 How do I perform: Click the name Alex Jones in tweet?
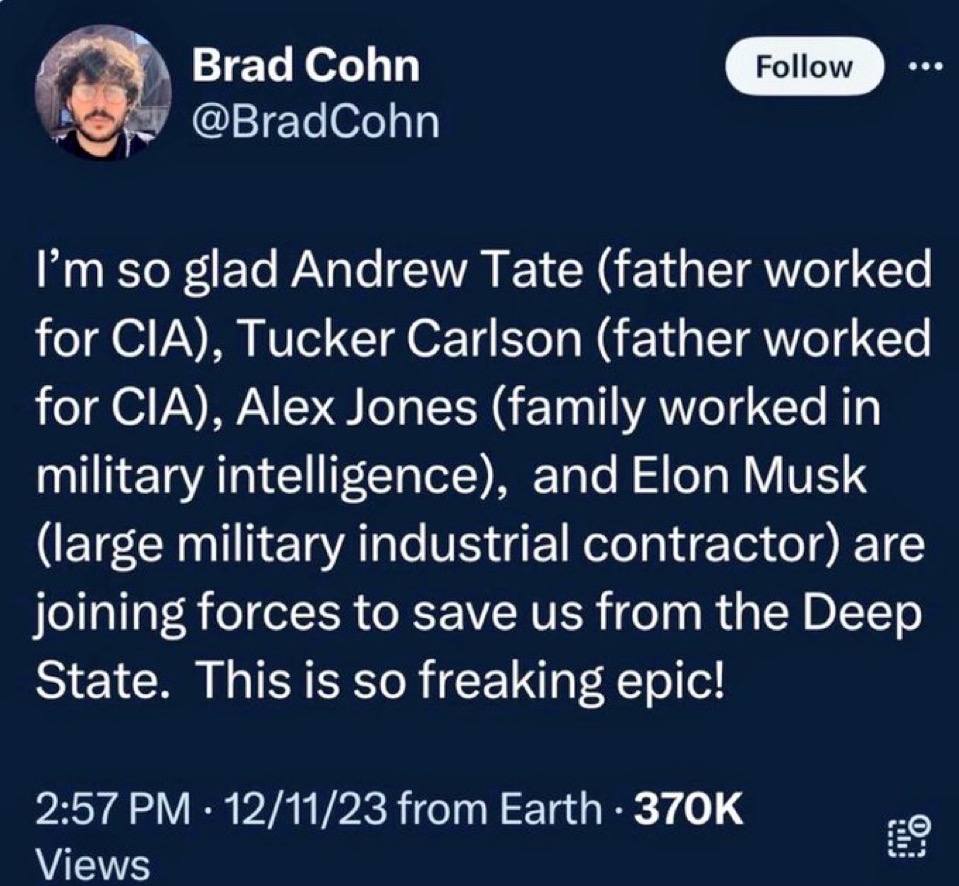(356, 407)
